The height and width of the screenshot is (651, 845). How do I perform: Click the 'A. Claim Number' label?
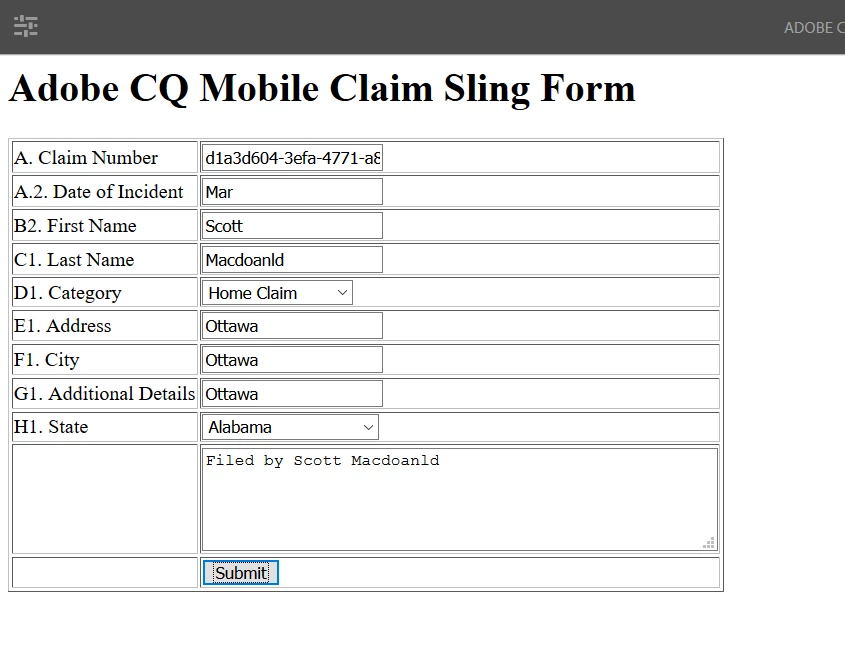tap(86, 157)
